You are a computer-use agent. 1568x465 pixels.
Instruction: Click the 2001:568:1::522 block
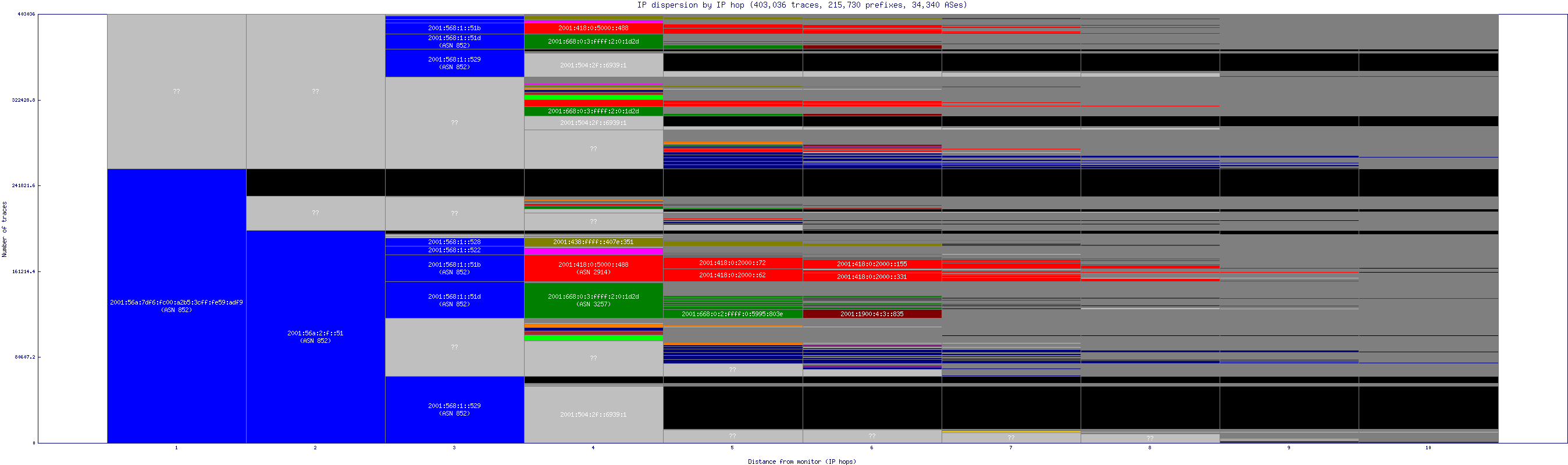(454, 250)
